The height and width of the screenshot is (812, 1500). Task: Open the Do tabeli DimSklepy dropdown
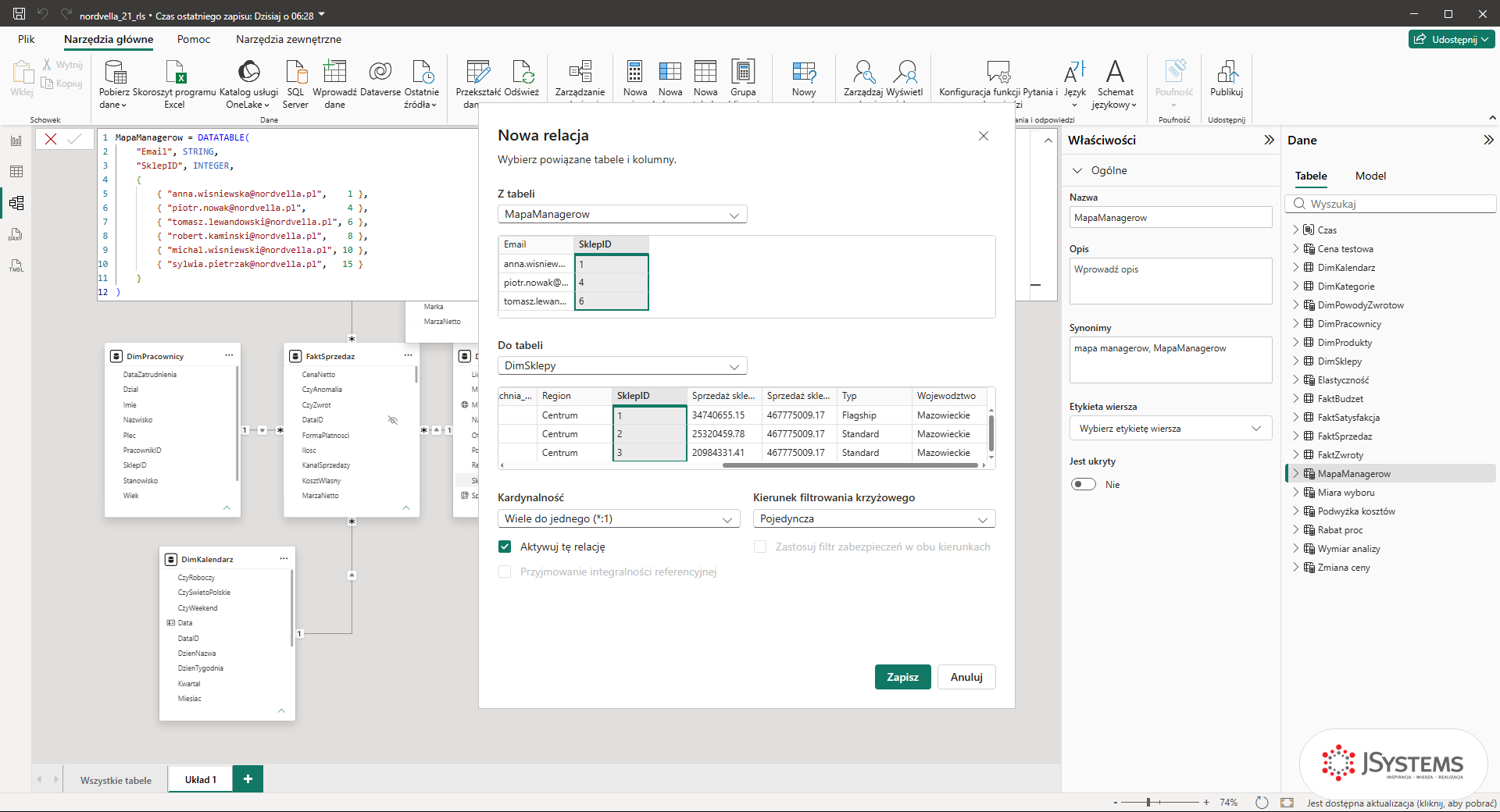click(x=622, y=365)
